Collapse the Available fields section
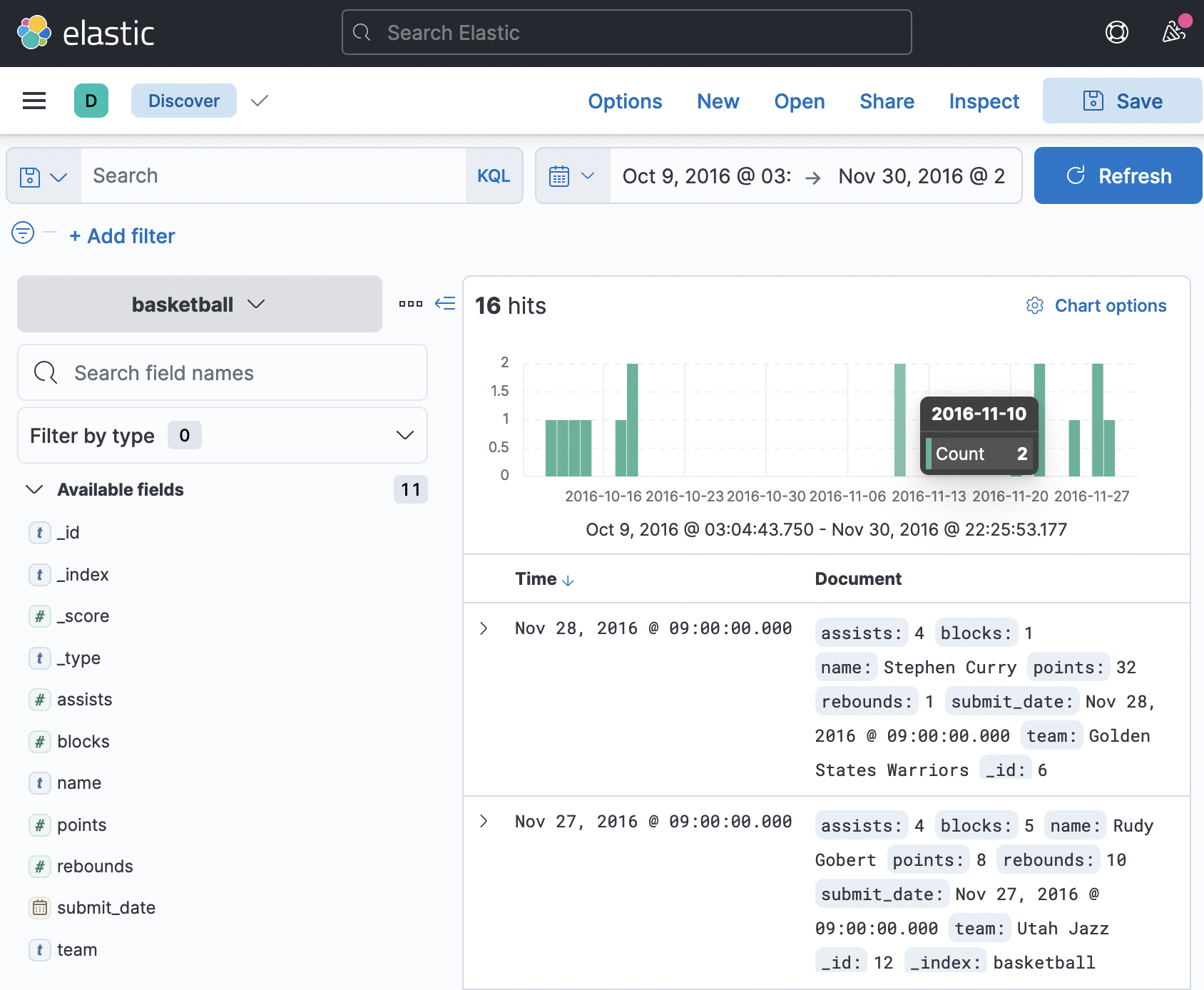The width and height of the screenshot is (1204, 990). click(34, 489)
